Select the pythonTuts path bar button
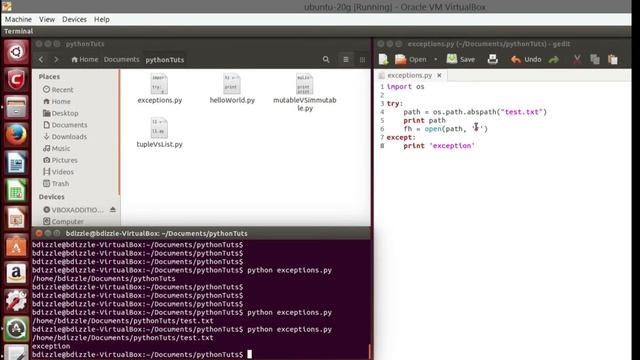The image size is (640, 360). 164,60
